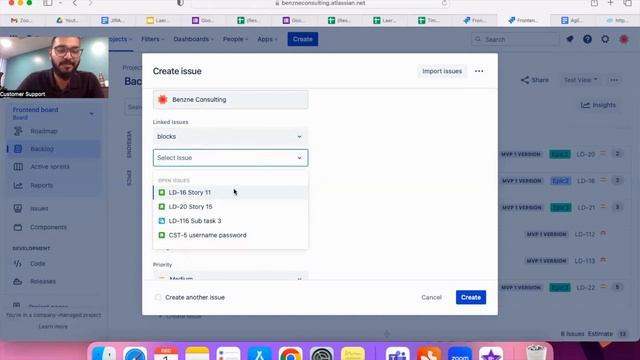Cancel the Create issue dialog

pyautogui.click(x=431, y=297)
